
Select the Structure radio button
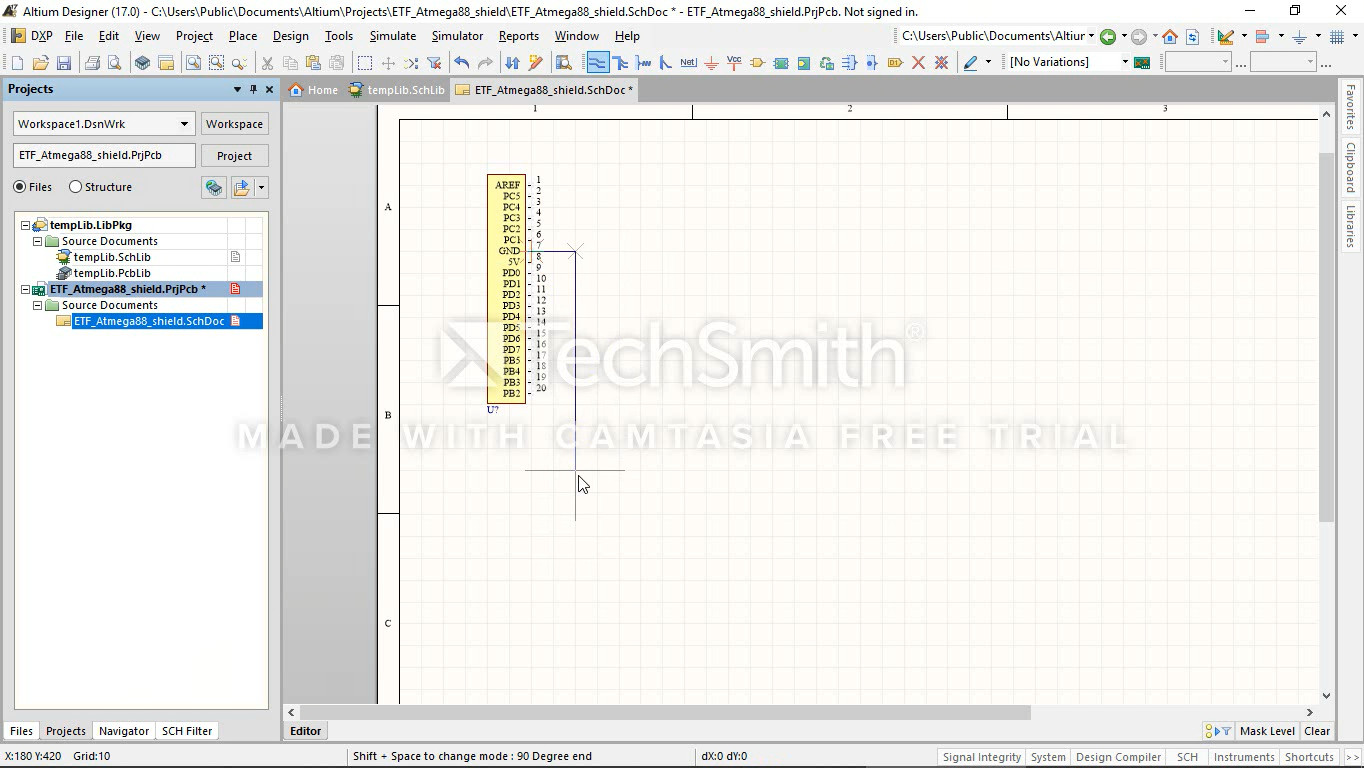pyautogui.click(x=75, y=187)
